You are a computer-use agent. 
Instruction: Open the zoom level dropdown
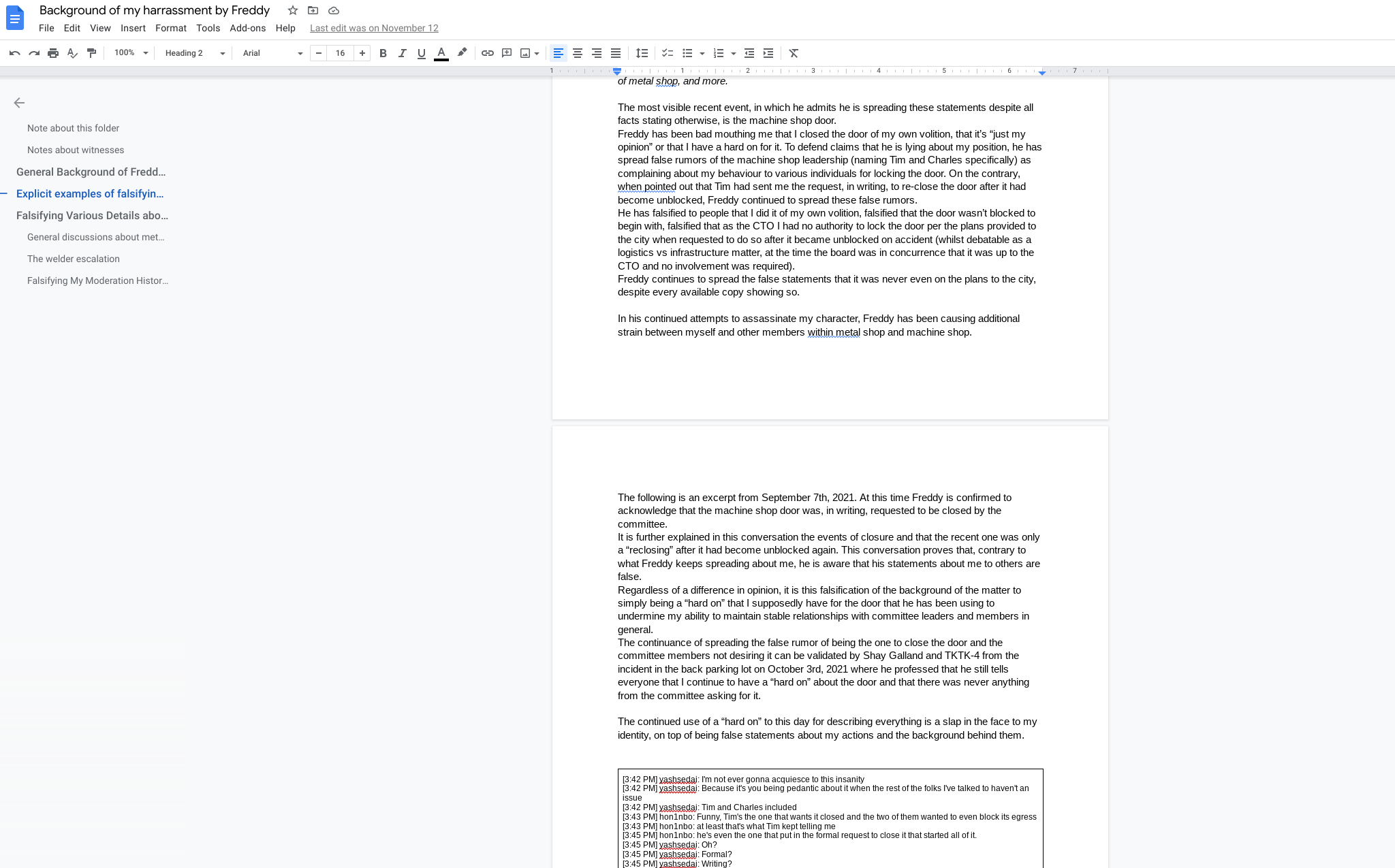(131, 53)
